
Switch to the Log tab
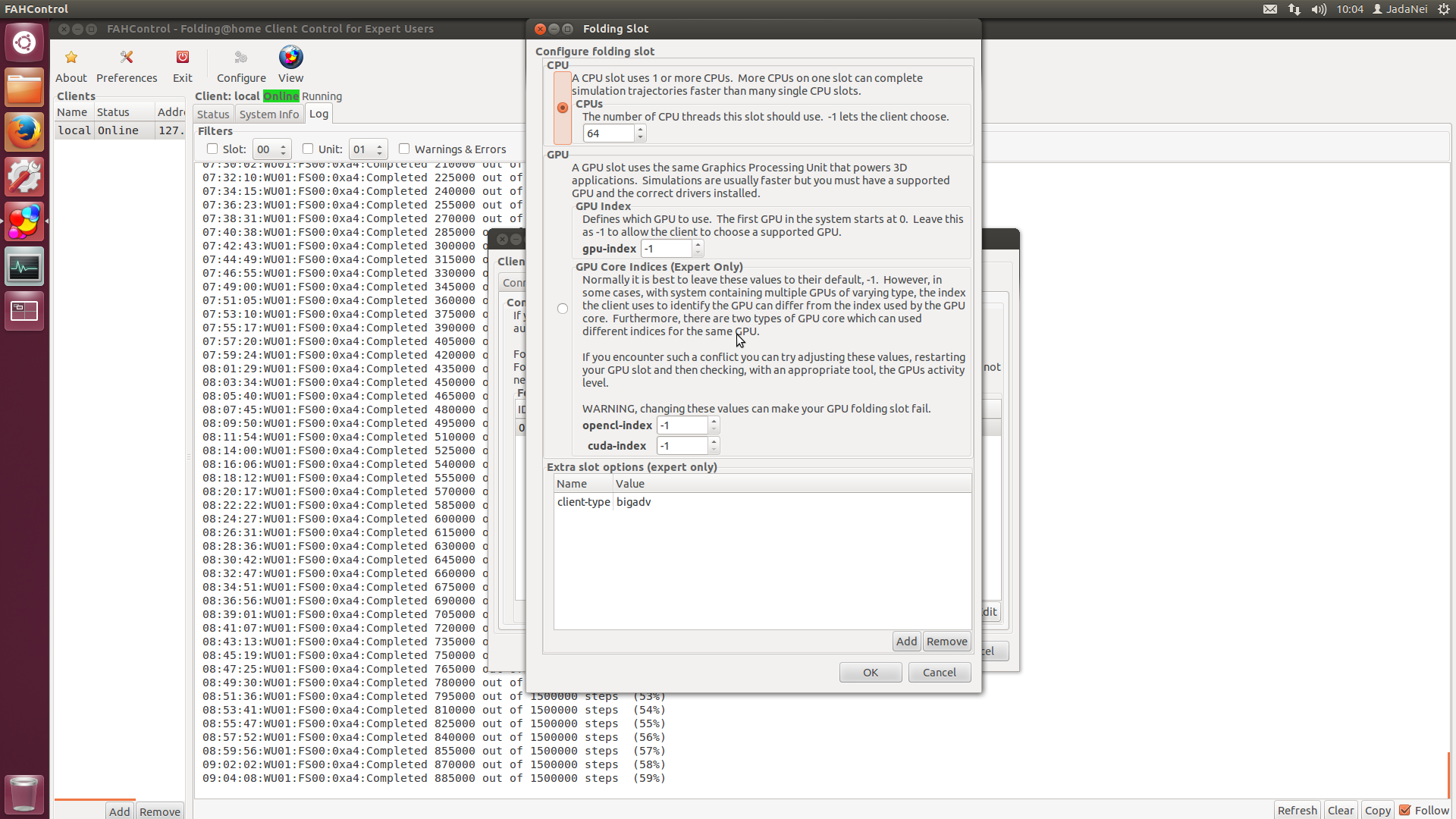pos(319,114)
